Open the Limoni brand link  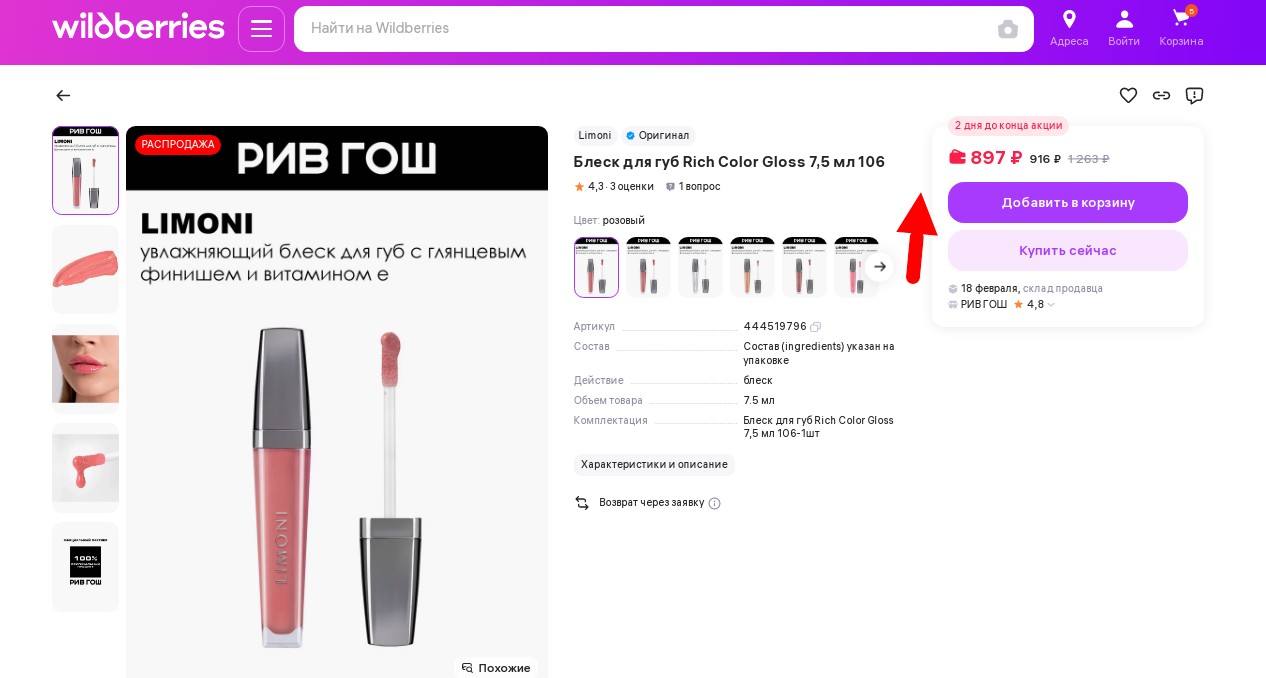click(x=595, y=135)
